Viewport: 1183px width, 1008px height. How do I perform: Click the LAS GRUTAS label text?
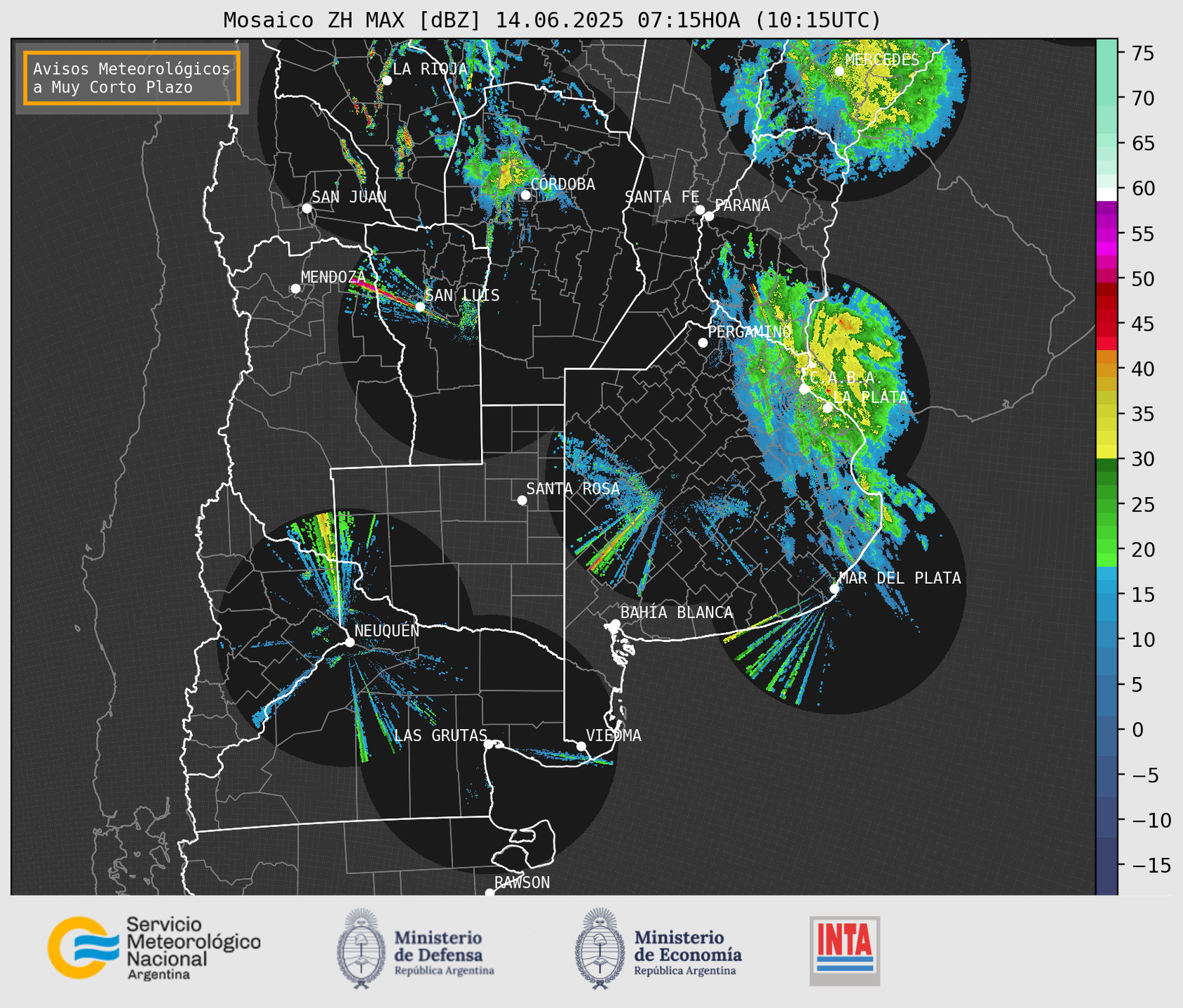pos(440,735)
